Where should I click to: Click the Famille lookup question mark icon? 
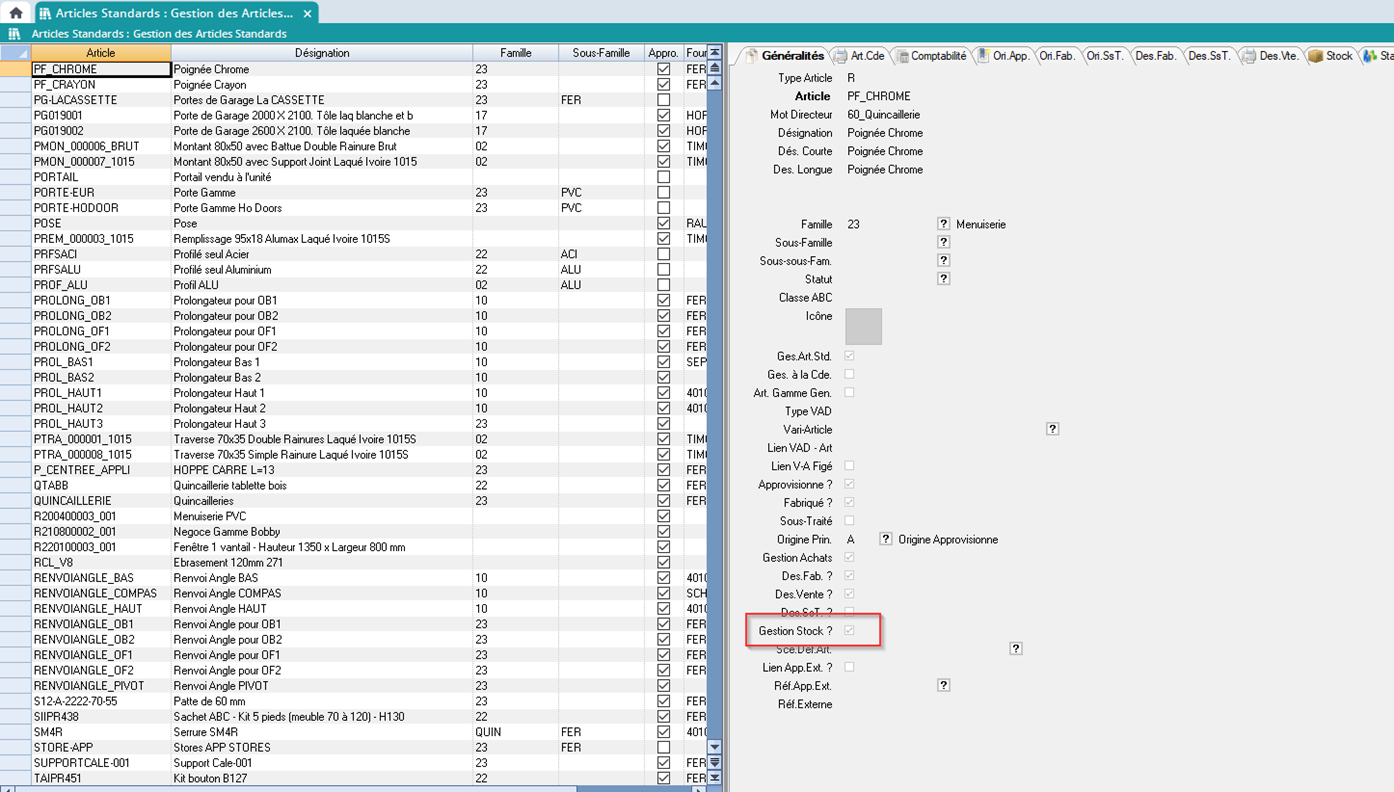943,224
